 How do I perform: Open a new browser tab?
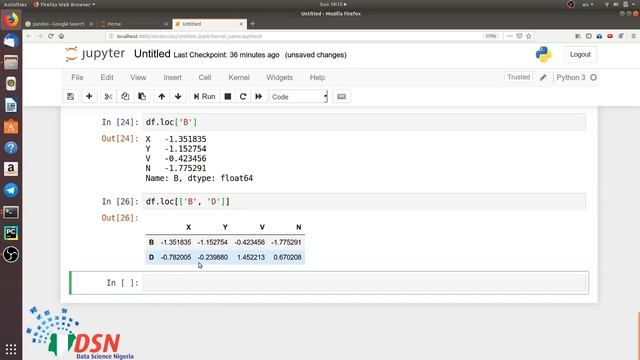253,24
